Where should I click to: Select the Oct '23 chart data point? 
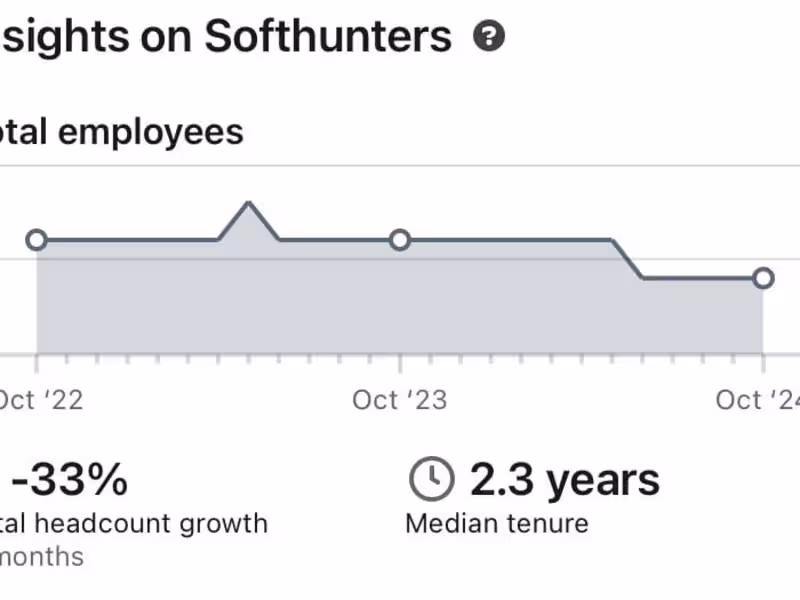tap(400, 240)
